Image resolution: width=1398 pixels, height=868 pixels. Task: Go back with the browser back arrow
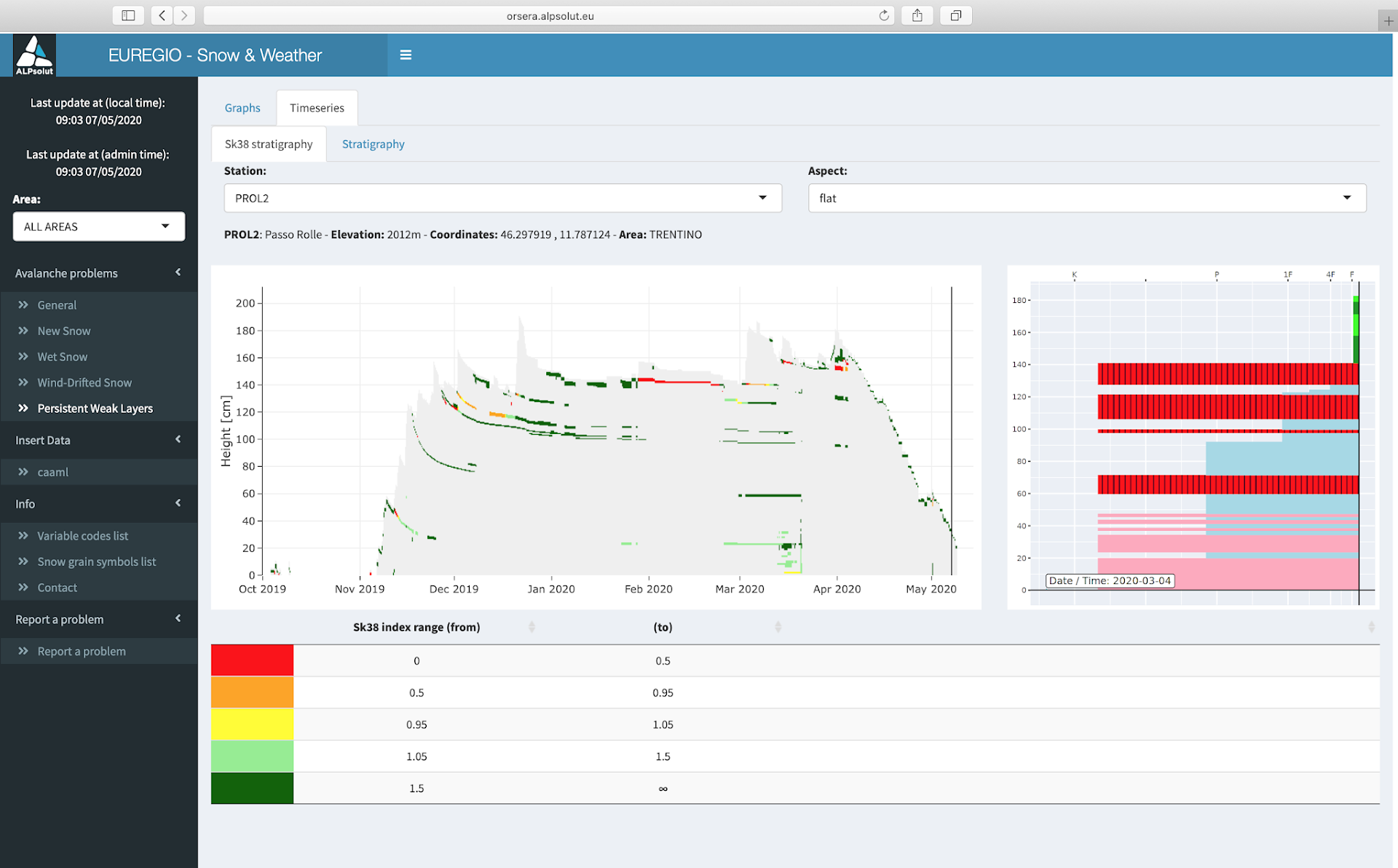[x=162, y=15]
